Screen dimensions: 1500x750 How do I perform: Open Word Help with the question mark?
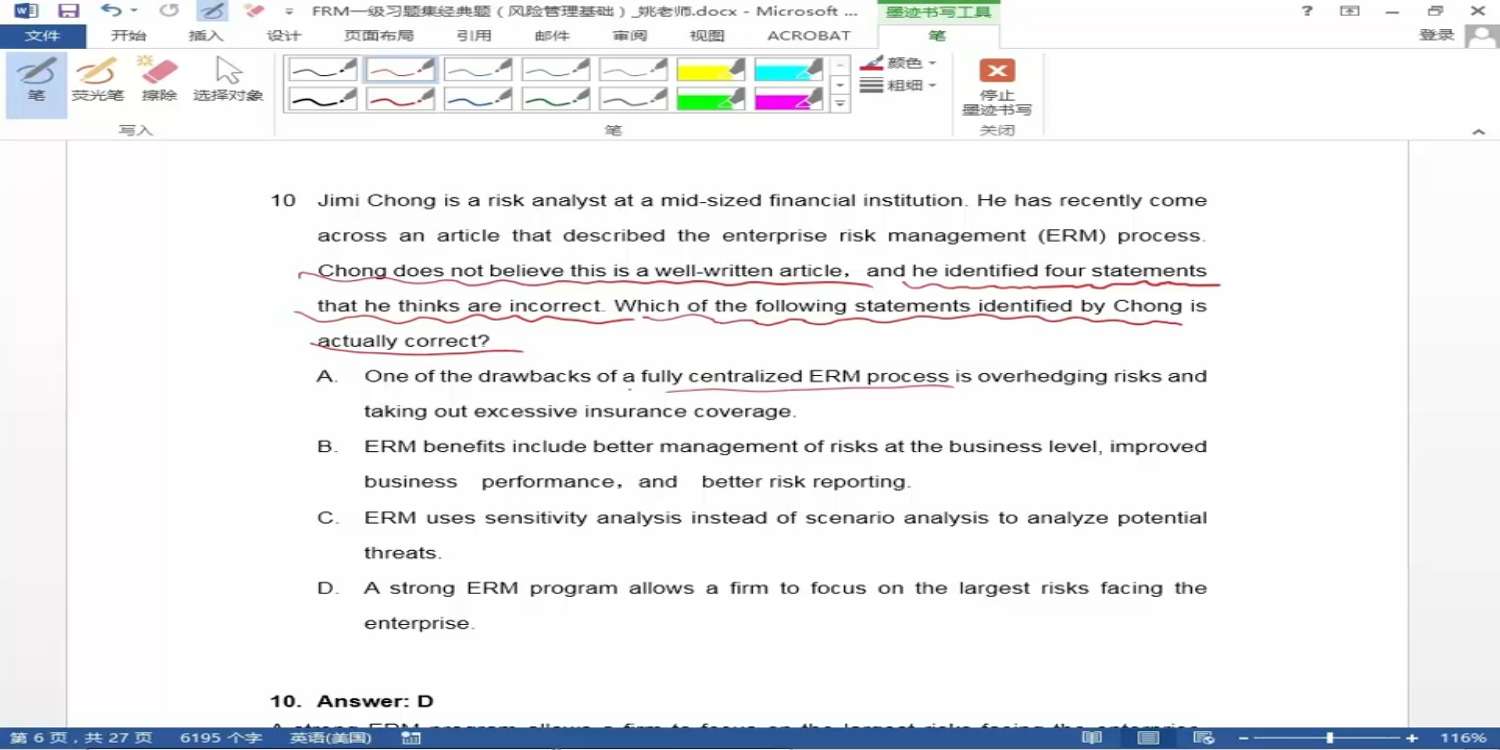pos(1307,11)
